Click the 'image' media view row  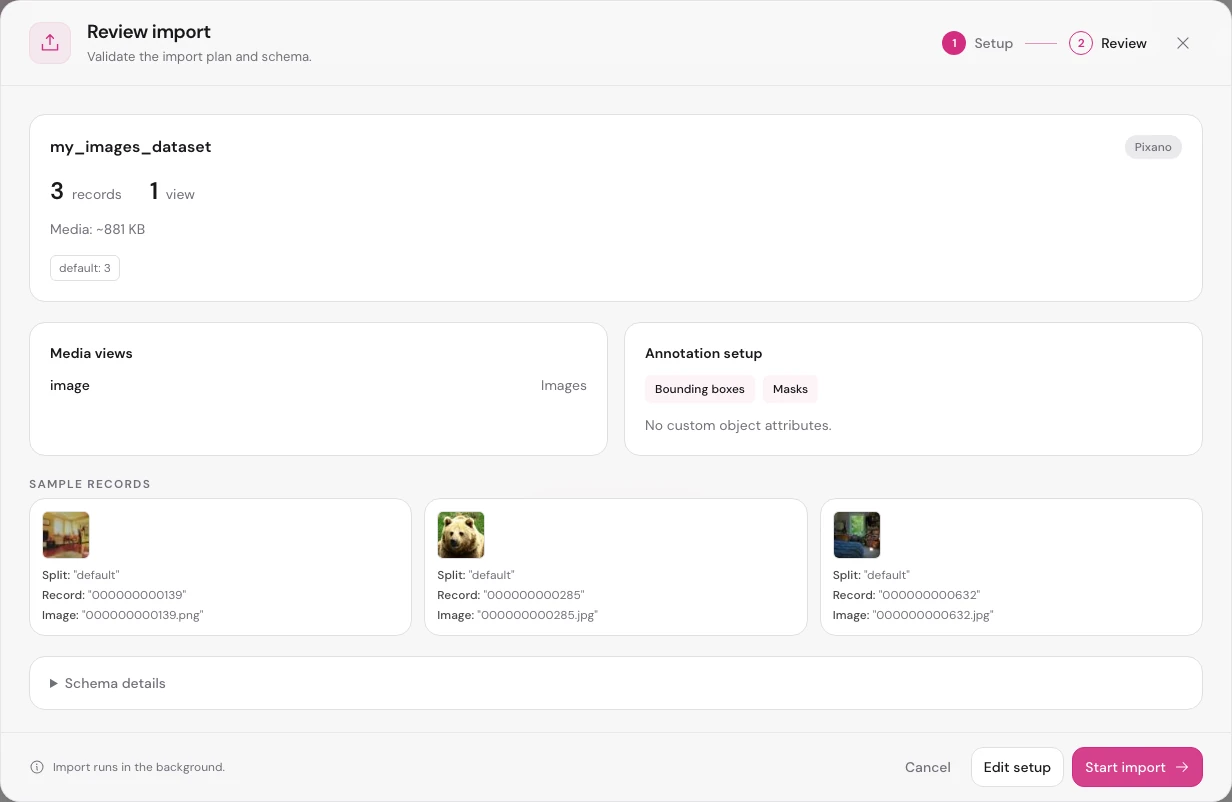318,385
